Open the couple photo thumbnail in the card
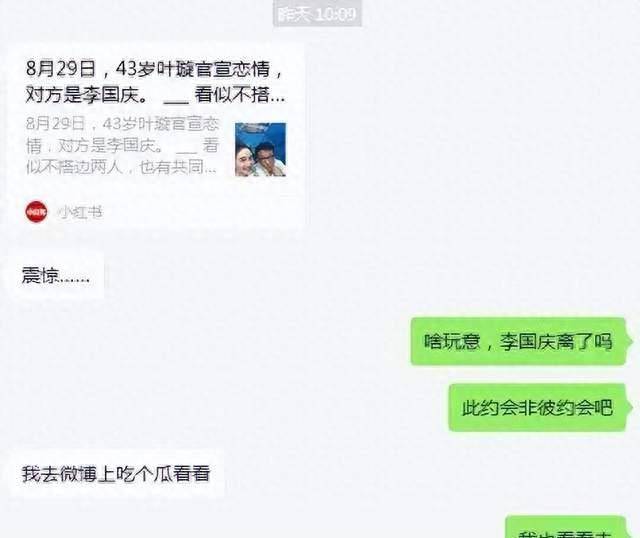Screen dimensions: 640x538 tap(260, 149)
